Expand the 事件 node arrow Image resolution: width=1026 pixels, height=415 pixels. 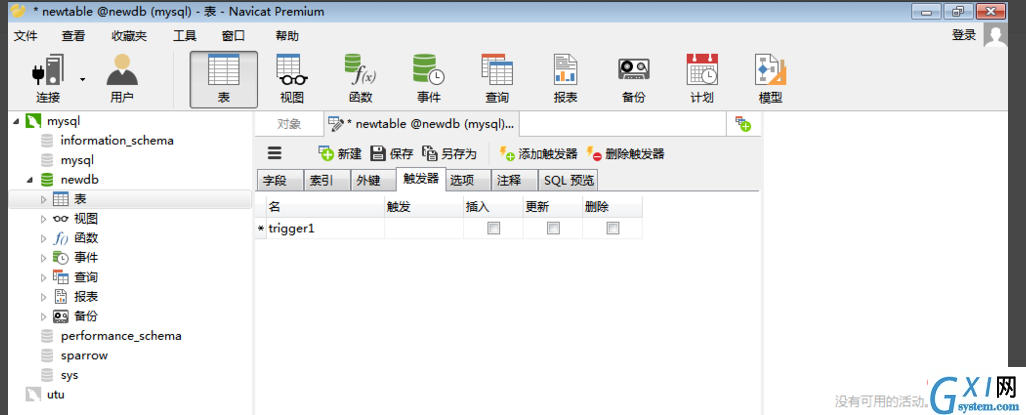pyautogui.click(x=44, y=258)
